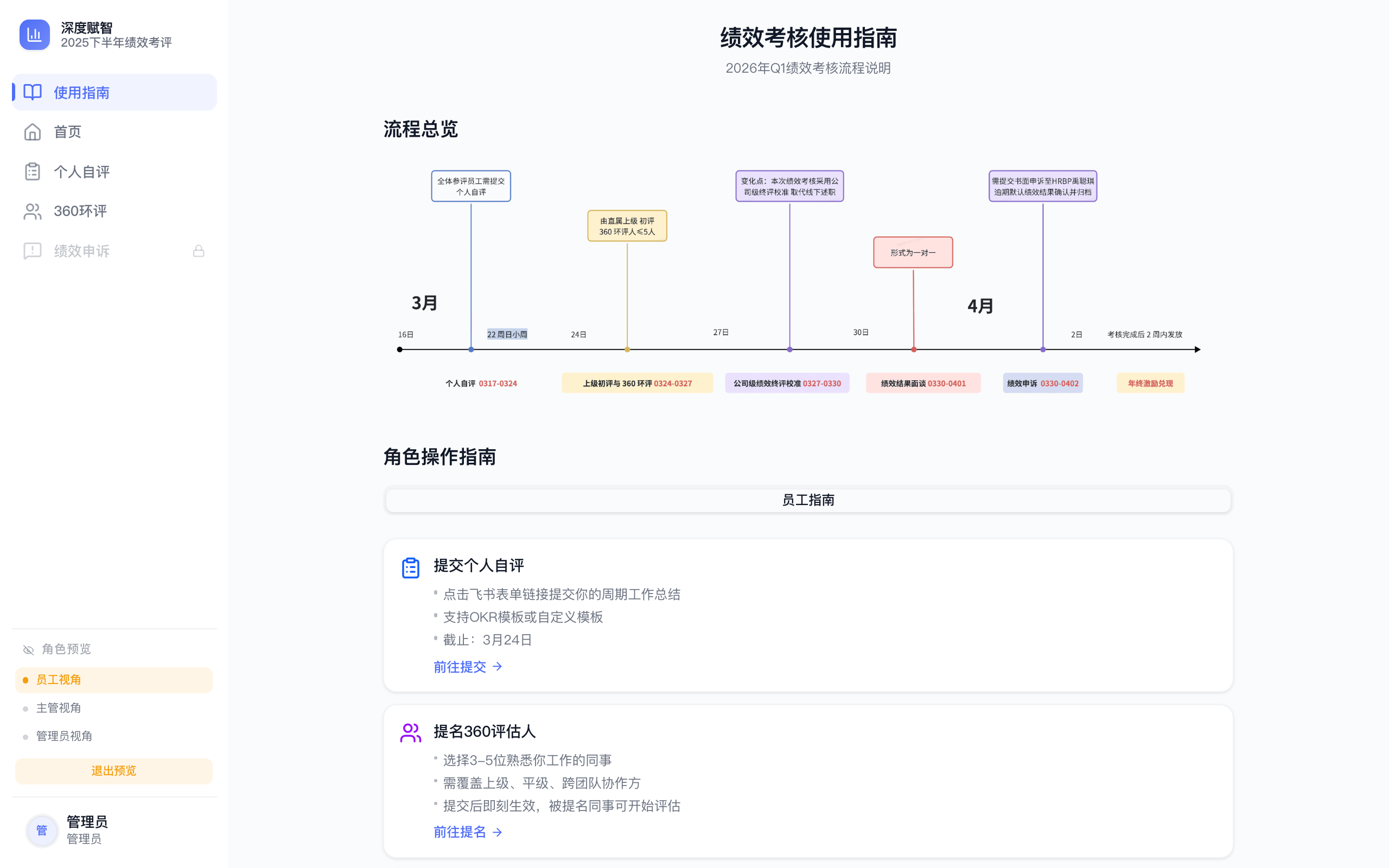Click the 退出预览 button
This screenshot has height=868, width=1389.
click(113, 771)
